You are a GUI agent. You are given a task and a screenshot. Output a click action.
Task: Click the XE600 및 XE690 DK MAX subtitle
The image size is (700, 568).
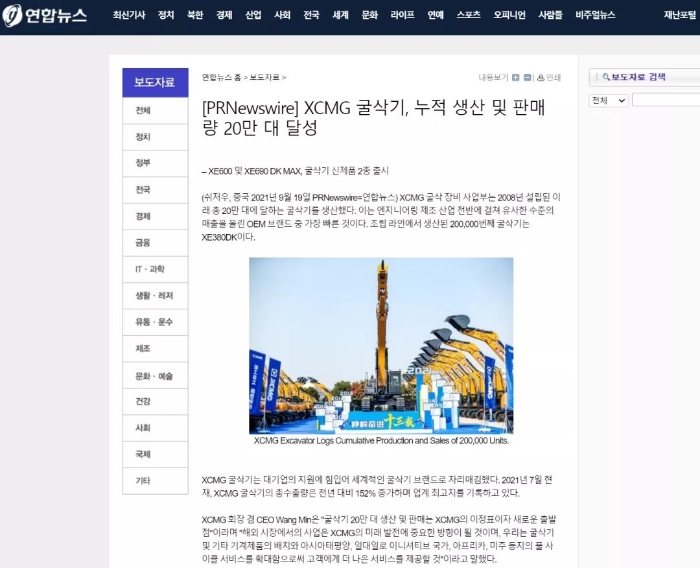coord(295,171)
